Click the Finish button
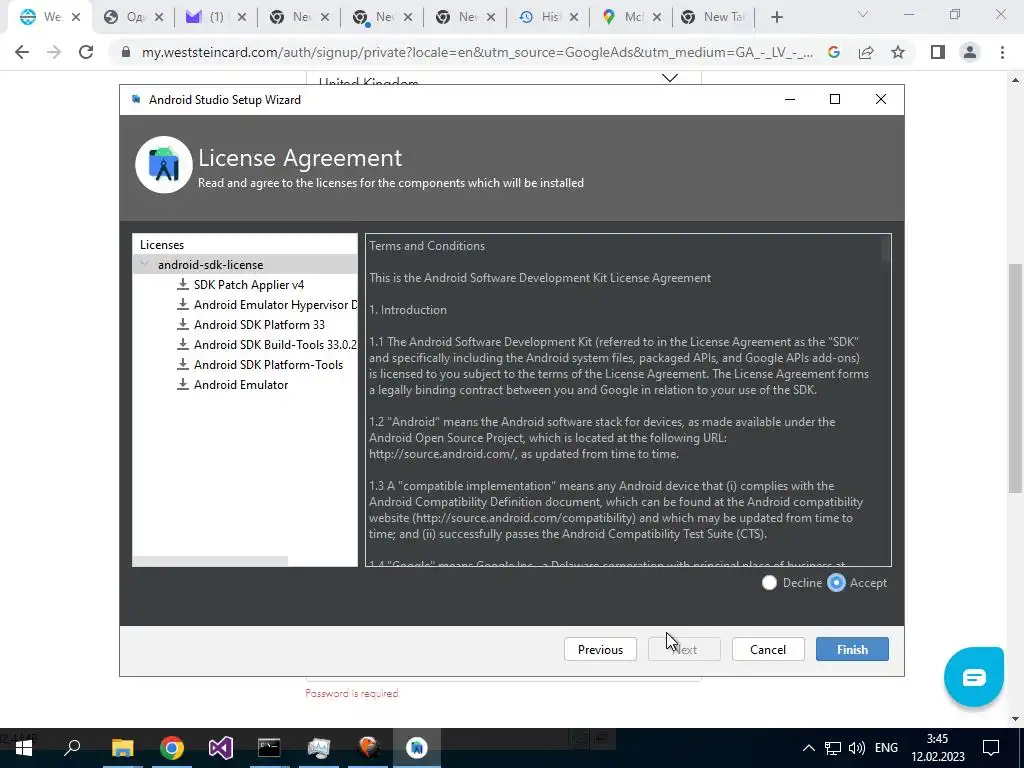1024x768 pixels. (852, 649)
